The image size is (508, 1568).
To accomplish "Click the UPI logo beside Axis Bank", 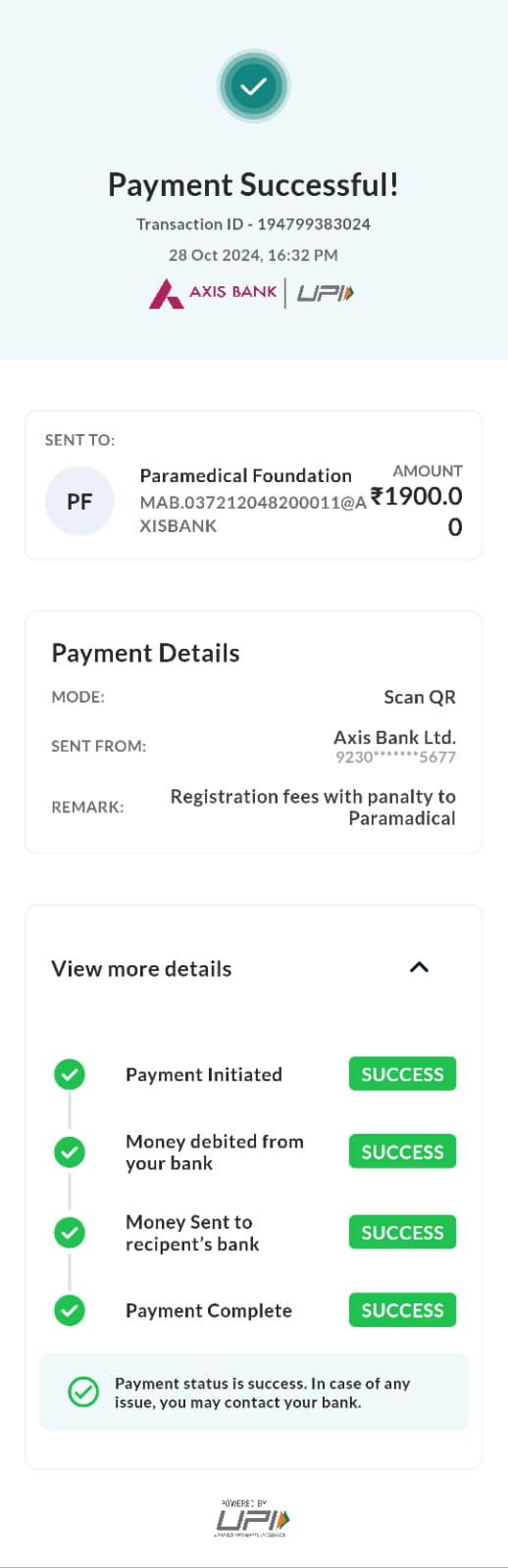I will click(326, 293).
